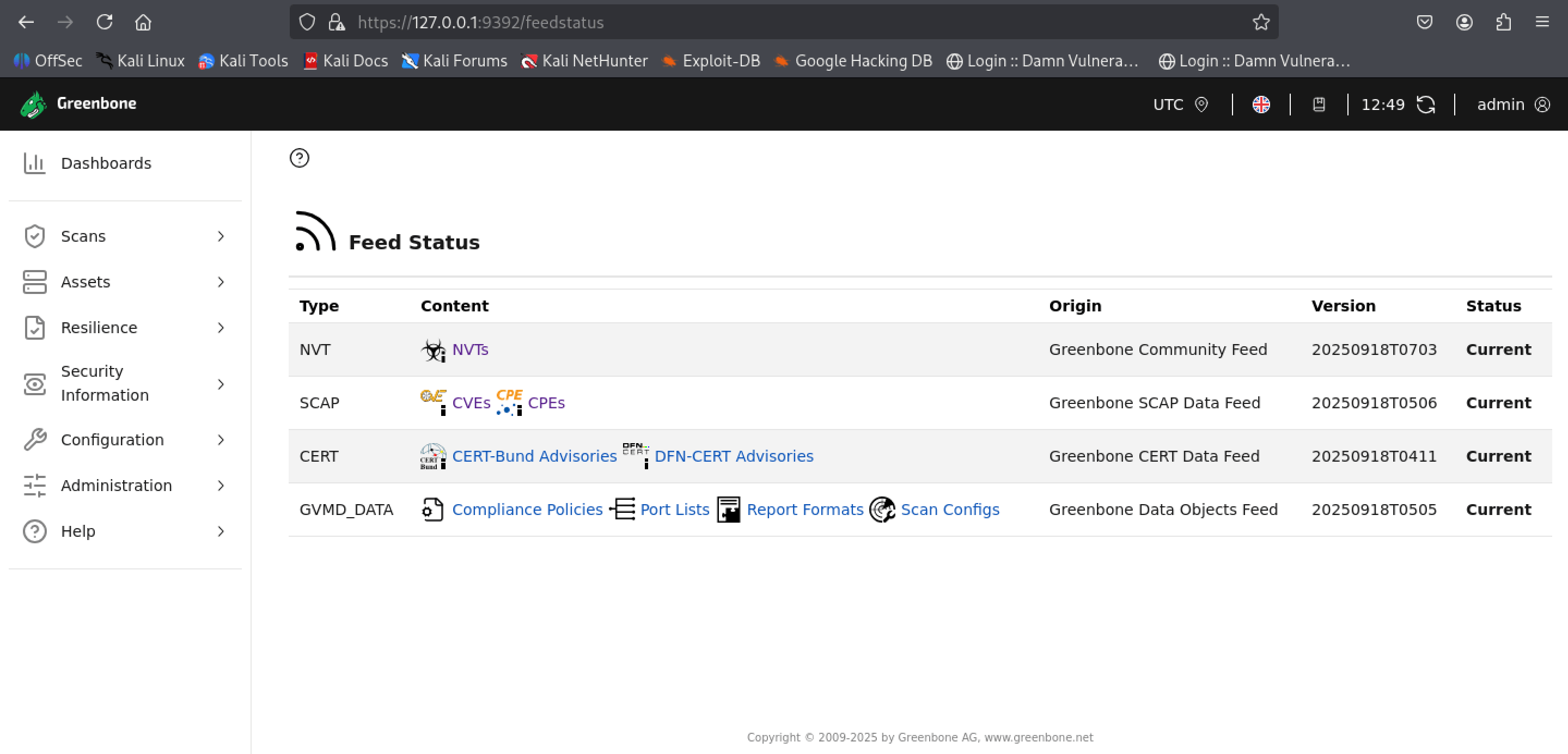Click the NVTs biohazard icon
Image resolution: width=1568 pixels, height=754 pixels.
coord(434,350)
